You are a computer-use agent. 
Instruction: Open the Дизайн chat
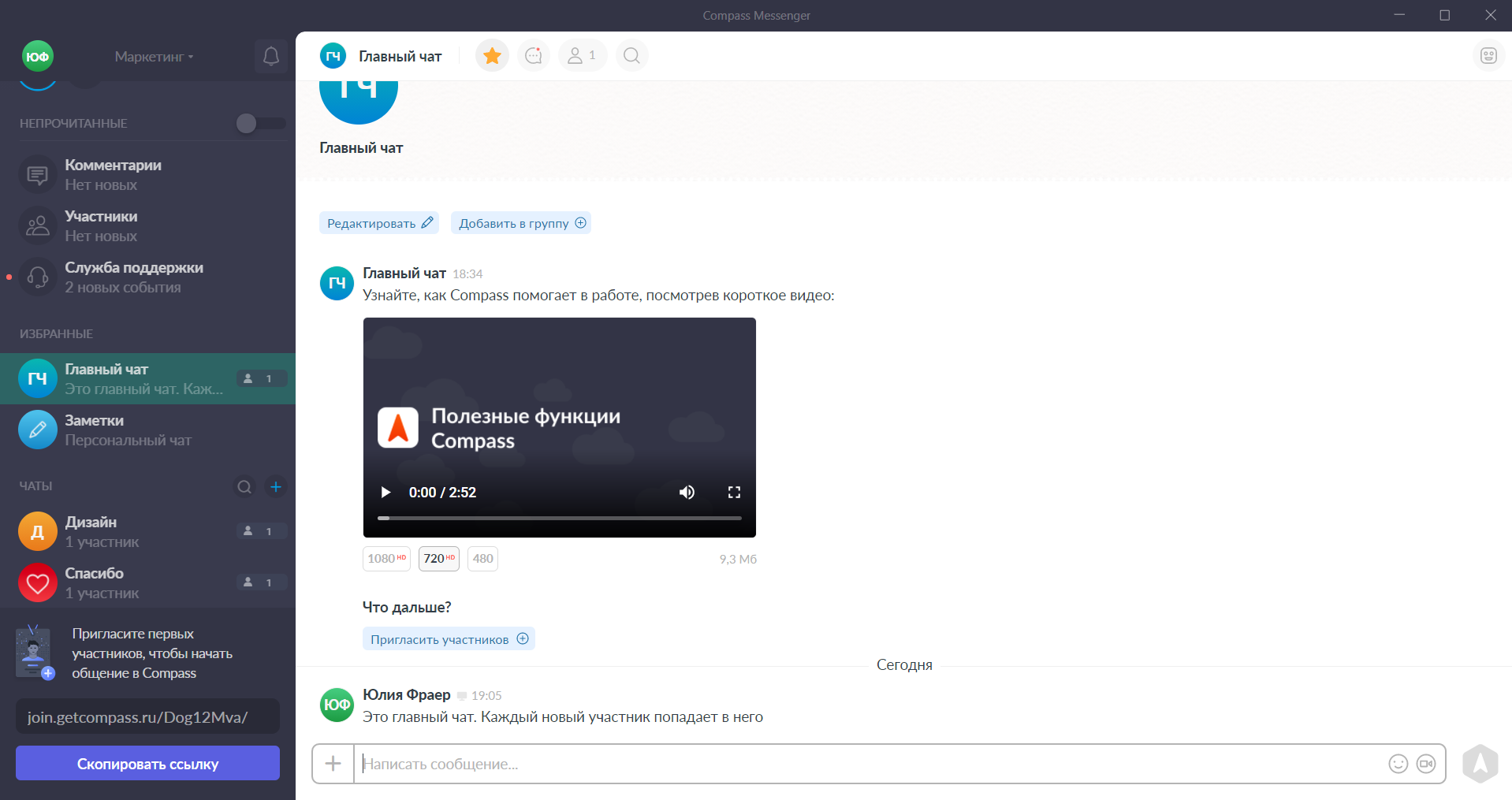(x=147, y=531)
